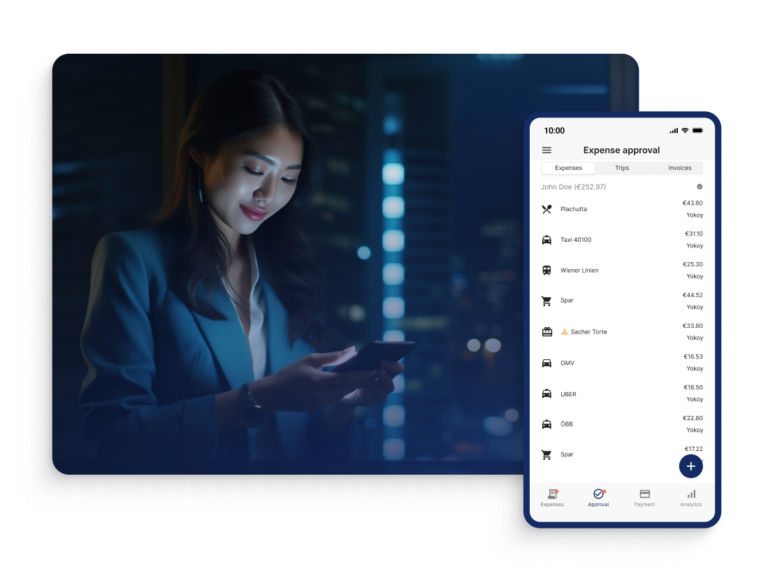Screen dimensions: 768x576
Task: Click the grey circle icon beside John Doe
Action: [x=699, y=187]
